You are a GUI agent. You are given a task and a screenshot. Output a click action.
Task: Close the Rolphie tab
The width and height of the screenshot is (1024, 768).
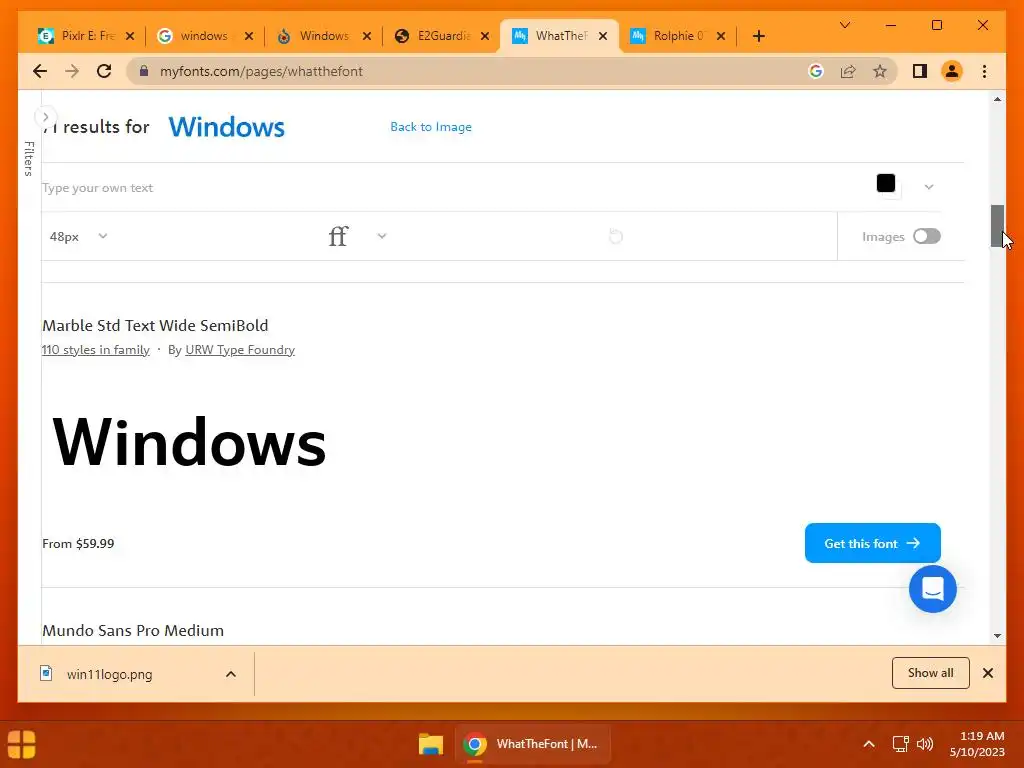721,36
